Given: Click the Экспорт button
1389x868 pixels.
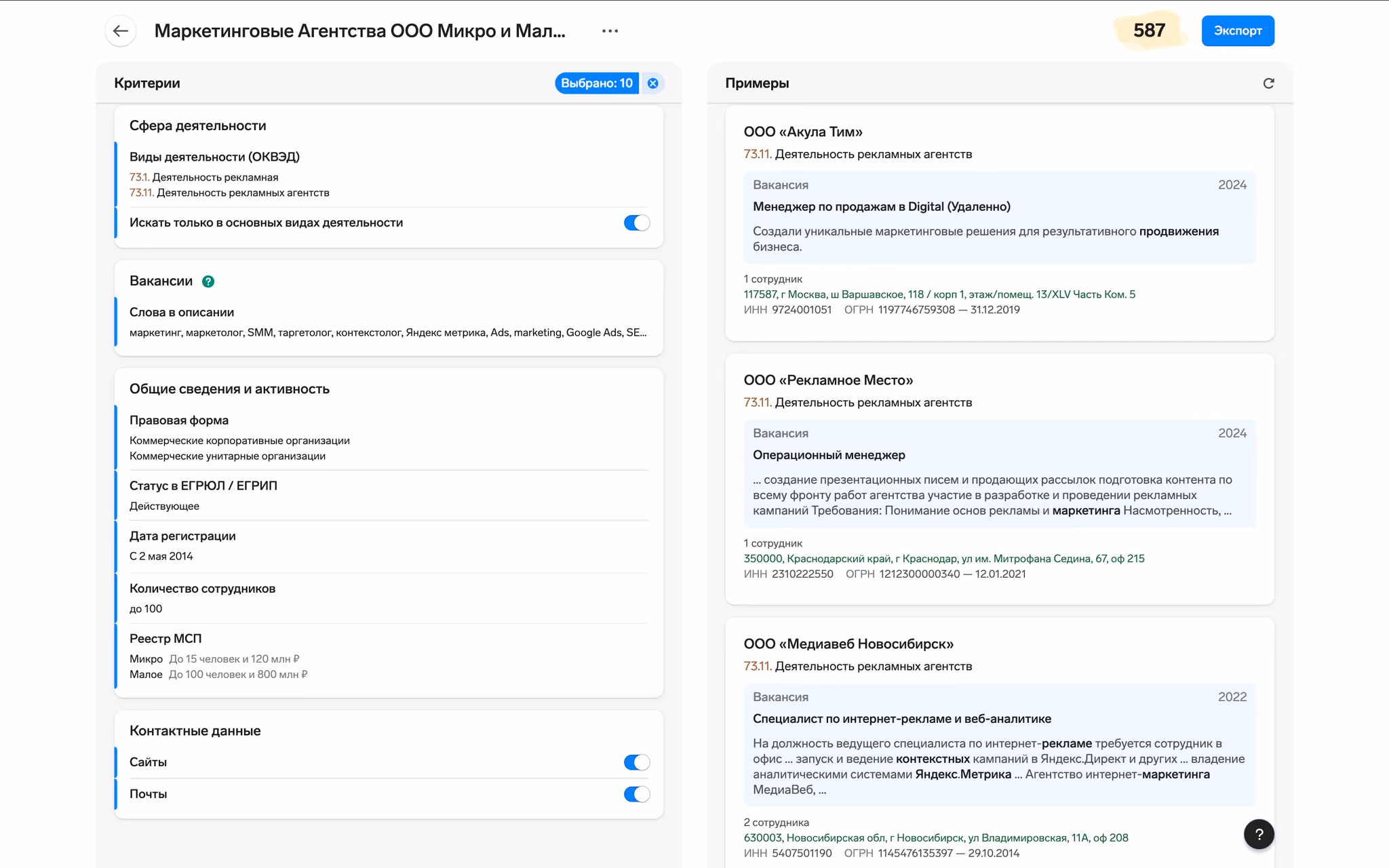Looking at the screenshot, I should point(1237,31).
